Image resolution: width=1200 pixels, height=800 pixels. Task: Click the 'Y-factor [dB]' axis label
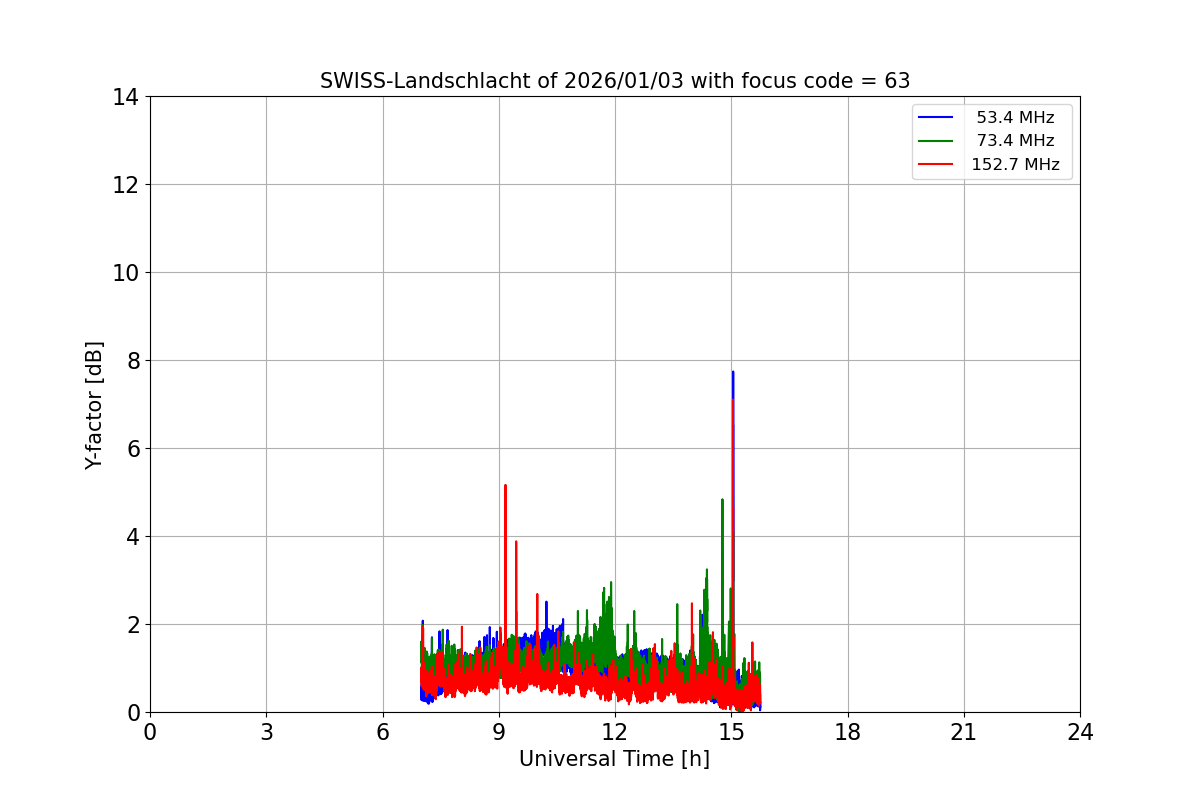pyautogui.click(x=94, y=405)
